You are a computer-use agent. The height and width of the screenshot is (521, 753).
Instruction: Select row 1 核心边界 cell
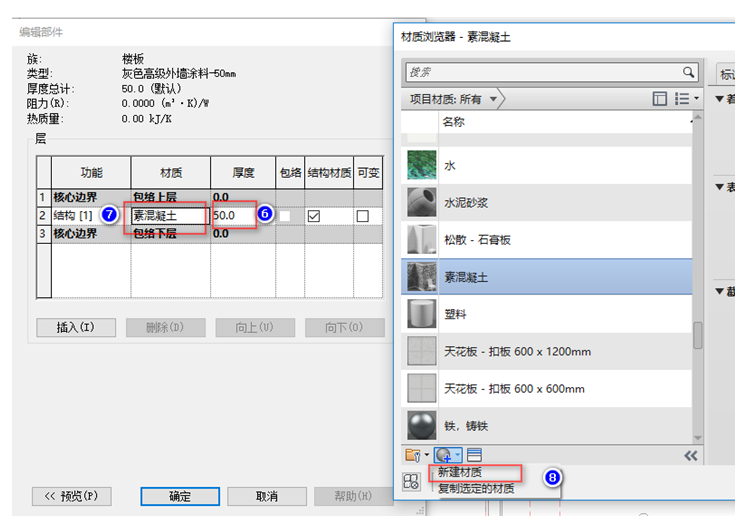click(x=91, y=197)
